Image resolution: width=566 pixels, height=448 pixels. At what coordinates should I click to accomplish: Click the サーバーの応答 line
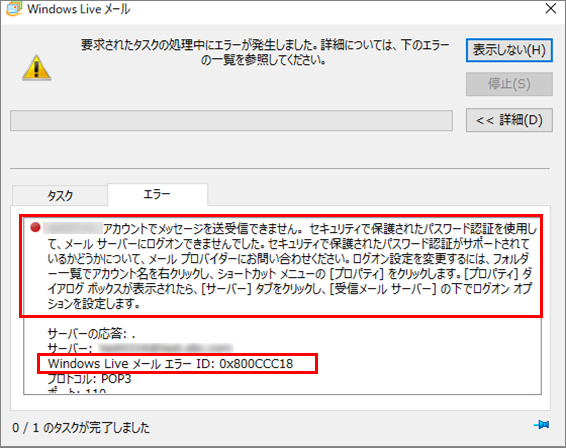click(91, 334)
